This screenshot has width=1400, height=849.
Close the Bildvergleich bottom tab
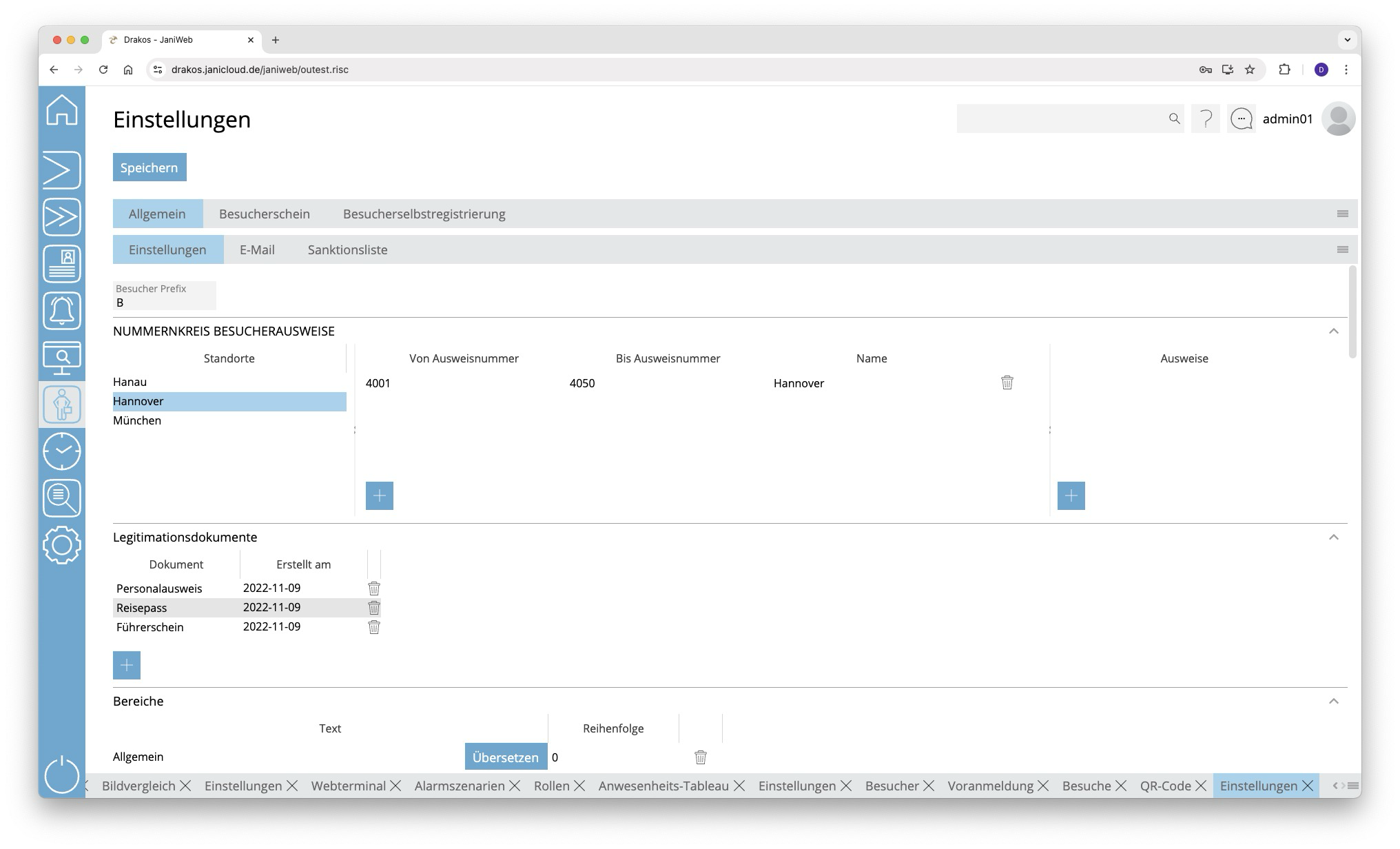(185, 786)
